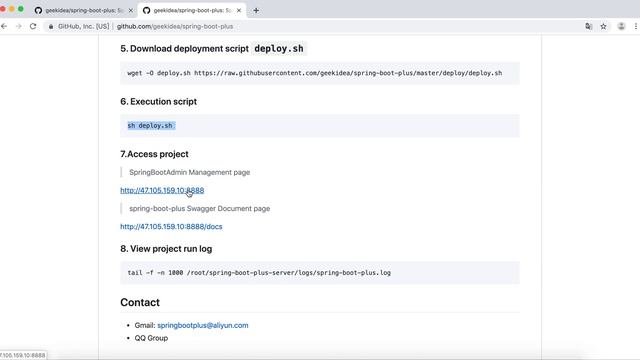Click 'spring-boot-plus Swagger Document page' text
The image size is (640, 360).
point(200,209)
